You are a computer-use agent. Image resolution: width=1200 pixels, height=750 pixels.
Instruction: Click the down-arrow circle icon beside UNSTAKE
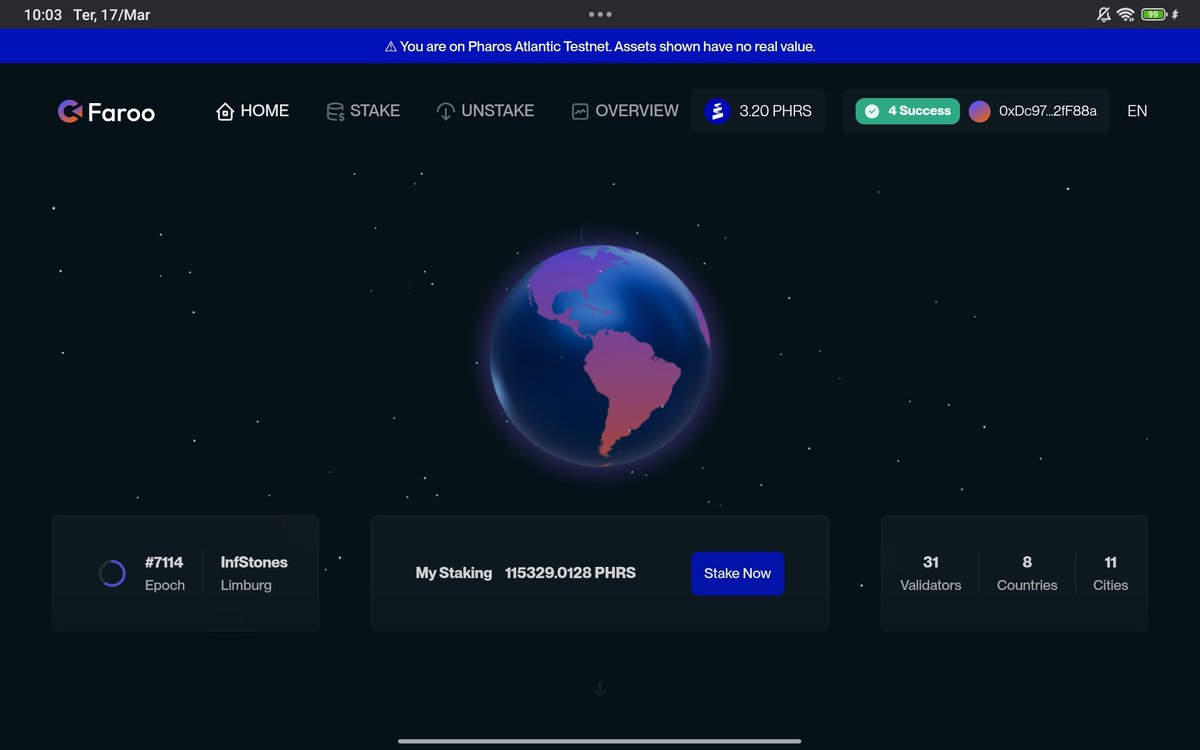click(446, 112)
